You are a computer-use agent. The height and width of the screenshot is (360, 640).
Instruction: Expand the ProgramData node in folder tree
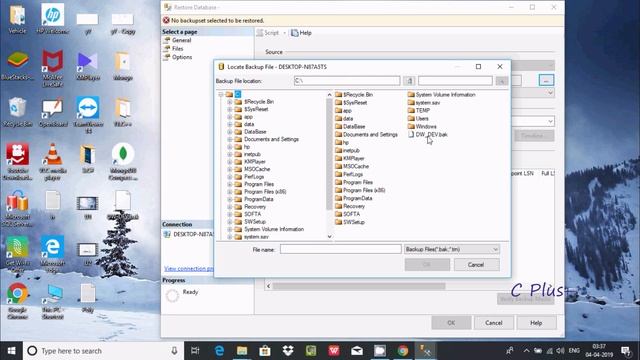tap(230, 199)
